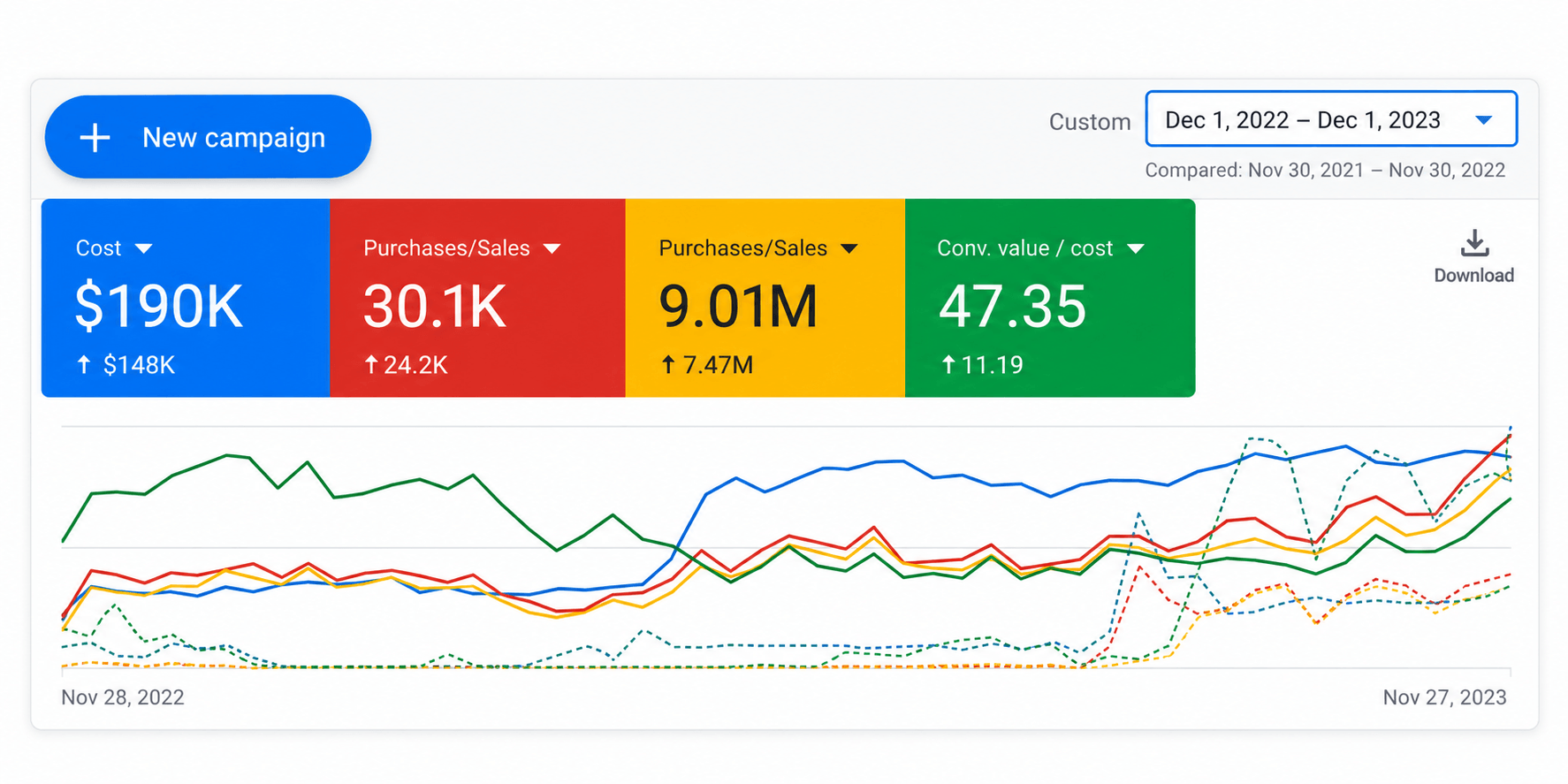Image resolution: width=1568 pixels, height=784 pixels.
Task: Click the New campaign button
Action: click(208, 137)
